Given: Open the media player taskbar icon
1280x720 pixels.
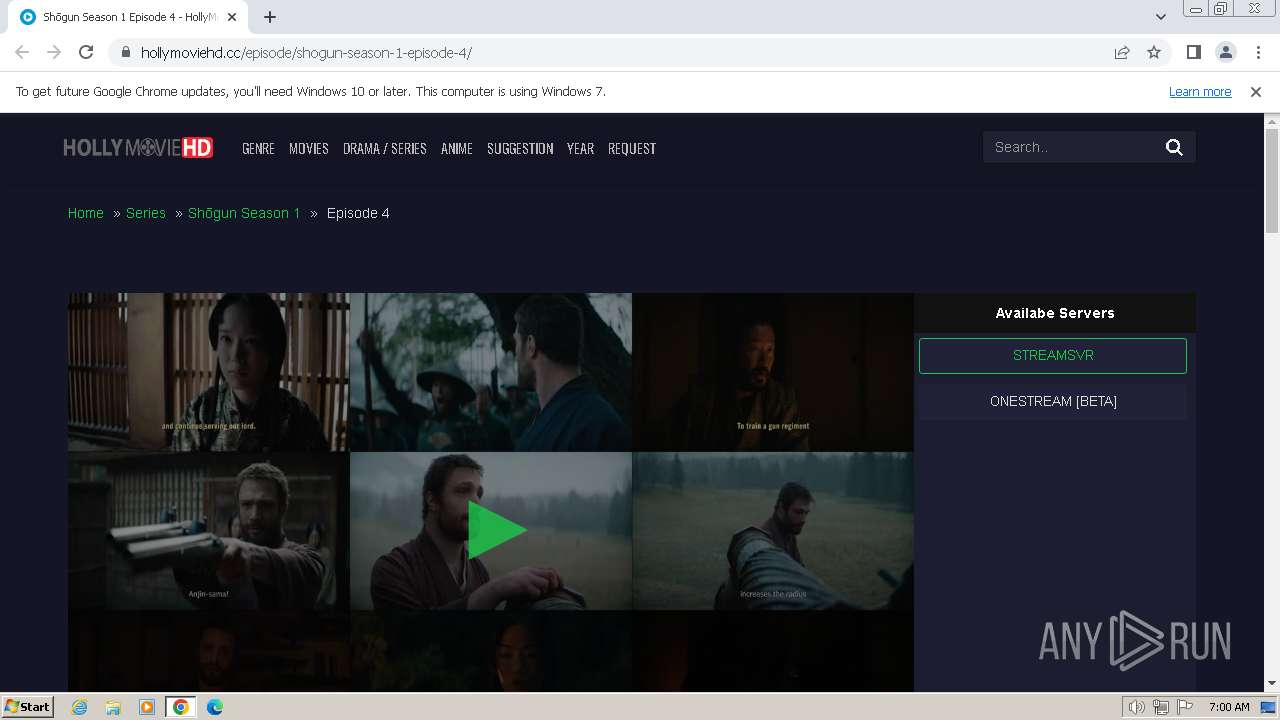Looking at the screenshot, I should tap(147, 707).
